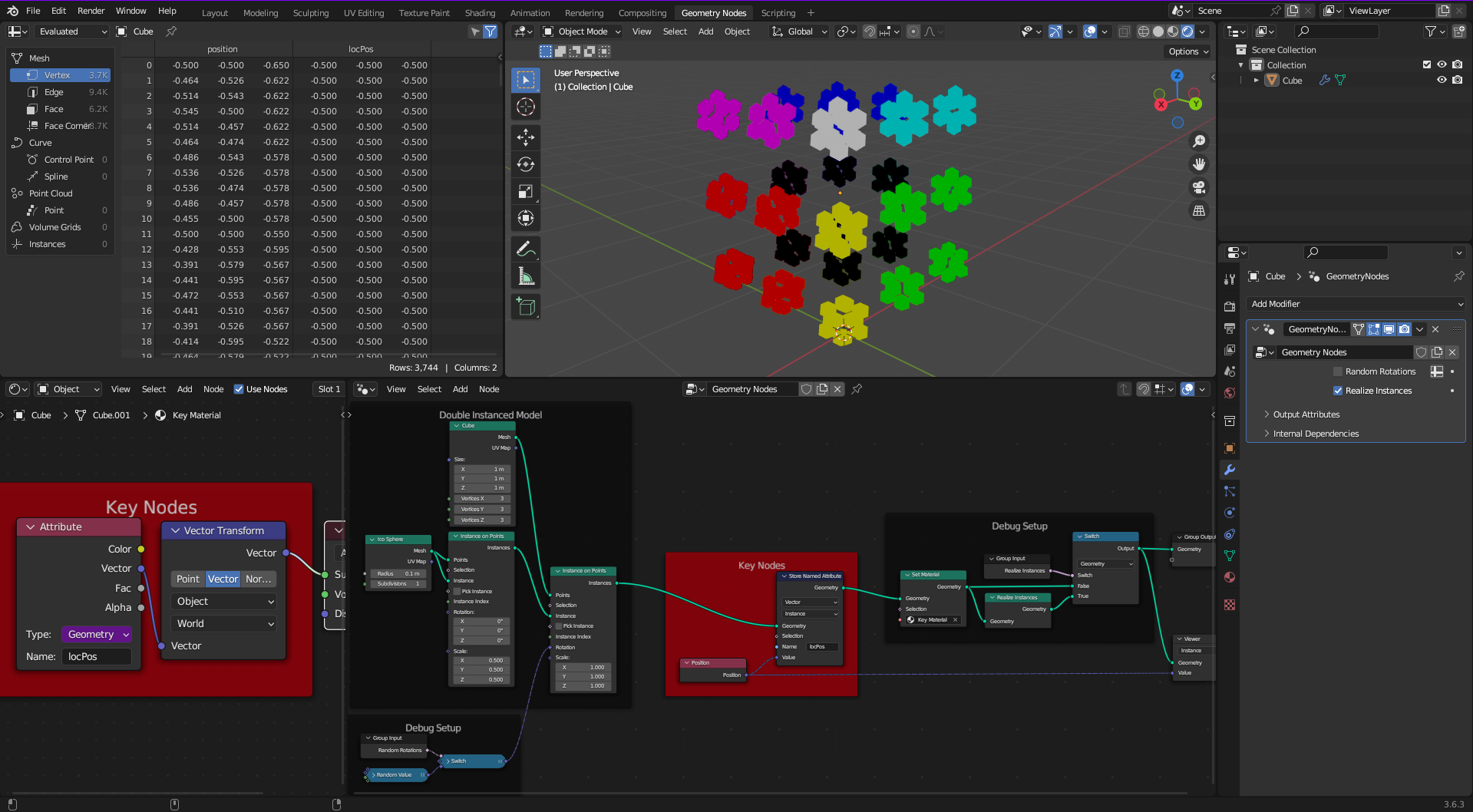Open the Add Modifier dropdown
This screenshot has height=812, width=1473.
pyautogui.click(x=1356, y=304)
